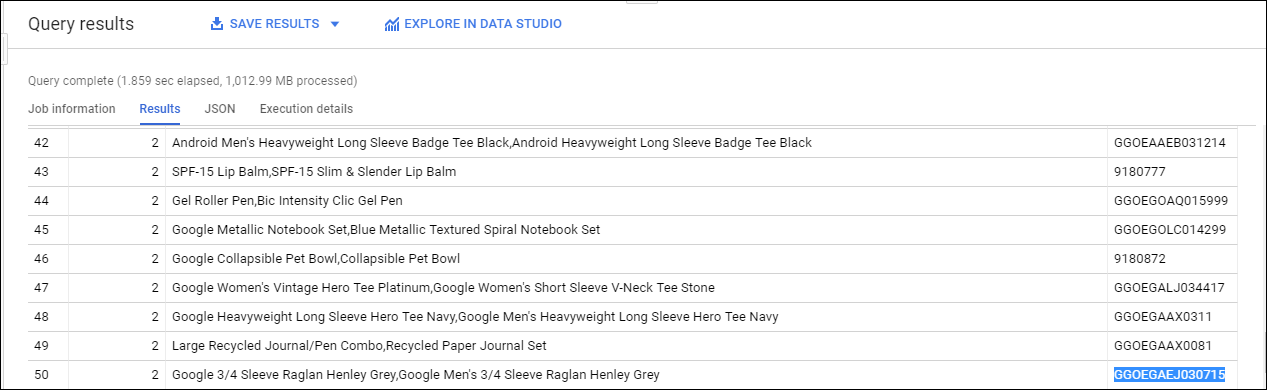The width and height of the screenshot is (1267, 390).
Task: Select the Android Men's Heavyweight Badge Tee cell
Action: click(x=636, y=143)
